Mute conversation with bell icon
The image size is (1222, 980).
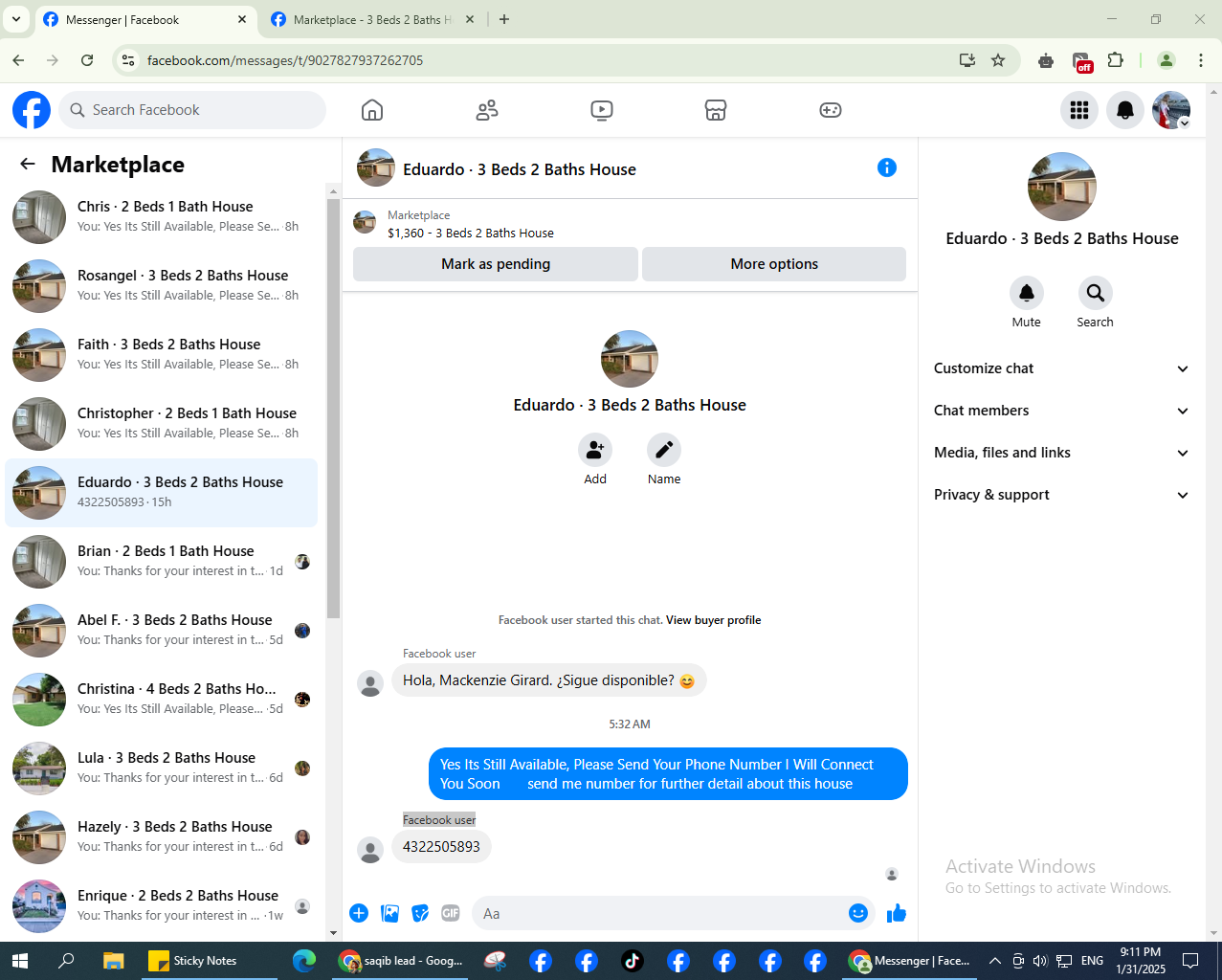click(x=1027, y=293)
